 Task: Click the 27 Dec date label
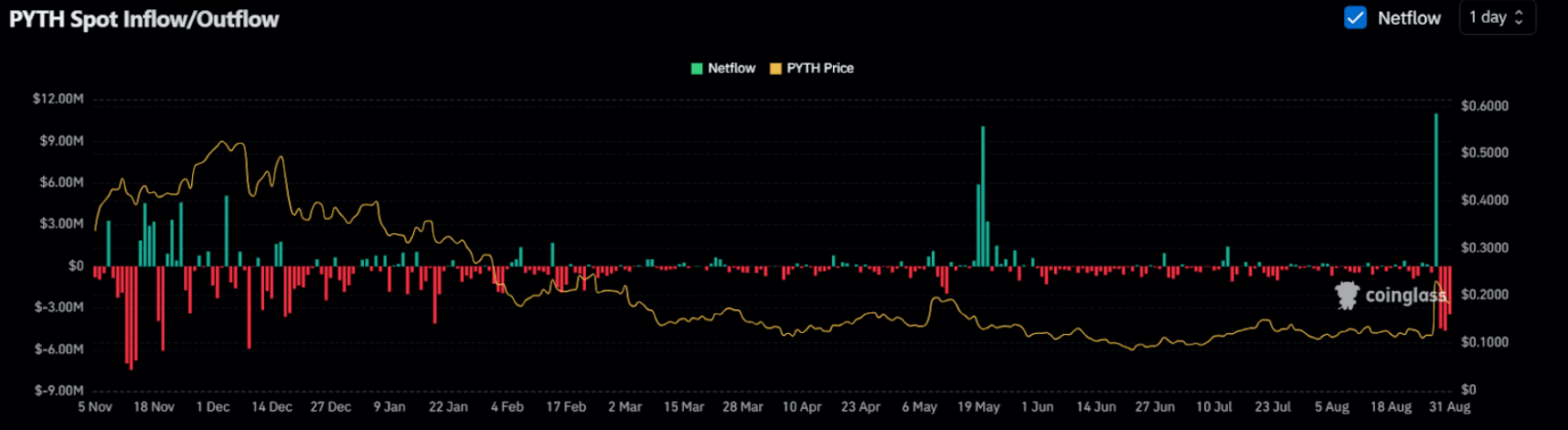(x=330, y=407)
